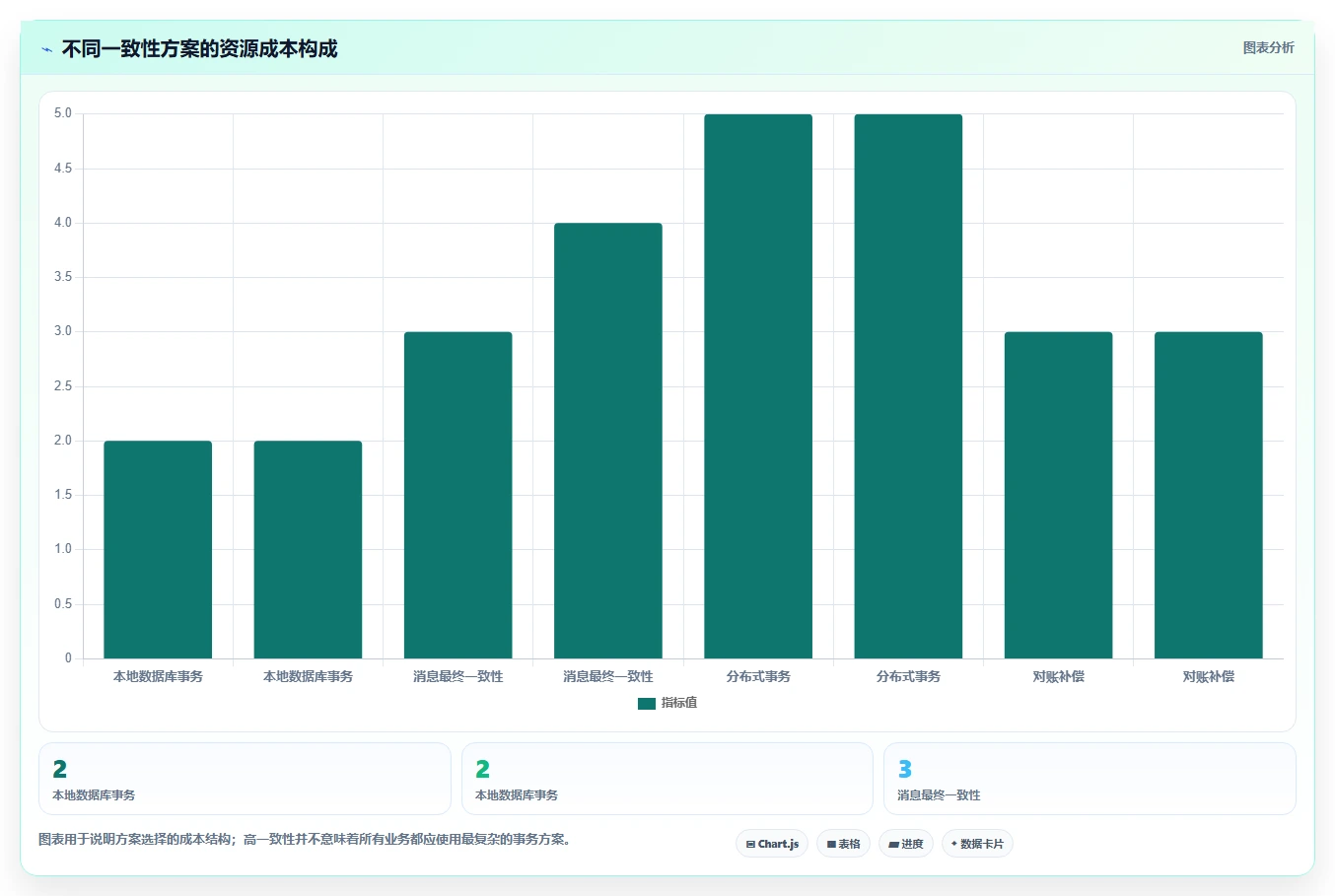Viewport: 1335px width, 896px height.
Task: Click the first 本地数据库事务 bar in chart
Action: [158, 550]
